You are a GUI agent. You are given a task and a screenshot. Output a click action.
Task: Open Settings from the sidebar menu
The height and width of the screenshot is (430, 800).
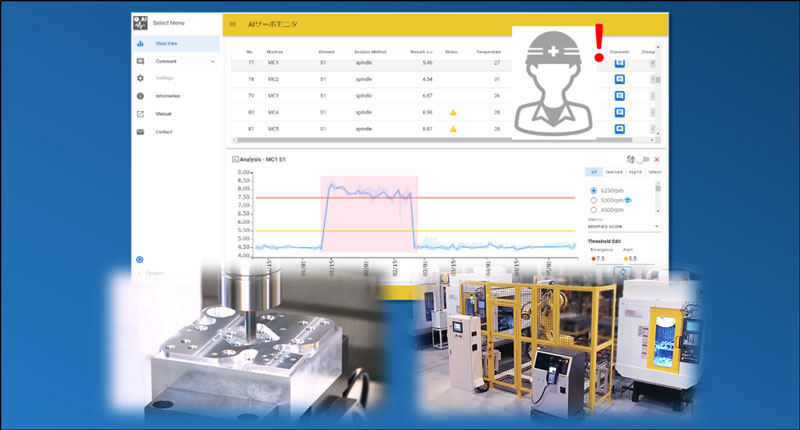(x=177, y=78)
